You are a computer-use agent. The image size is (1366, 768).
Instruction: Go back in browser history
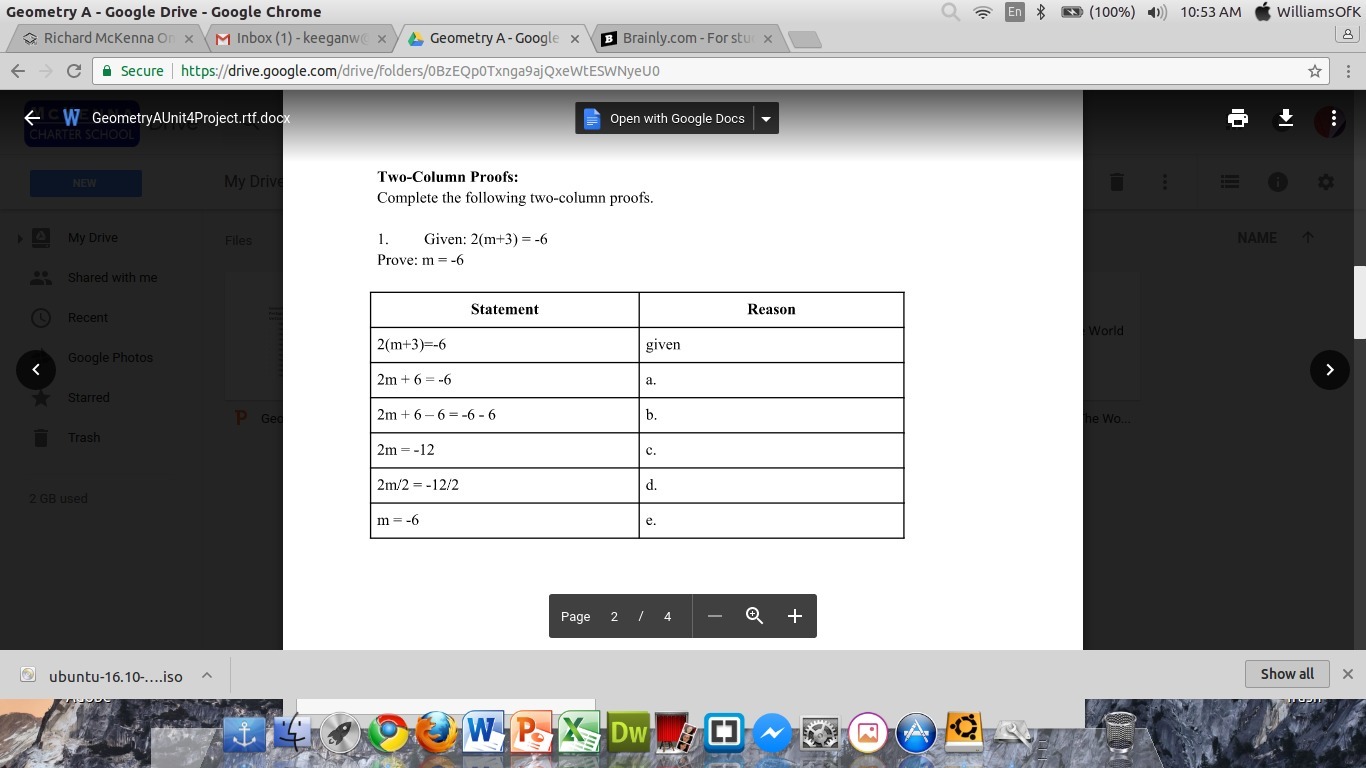[18, 71]
